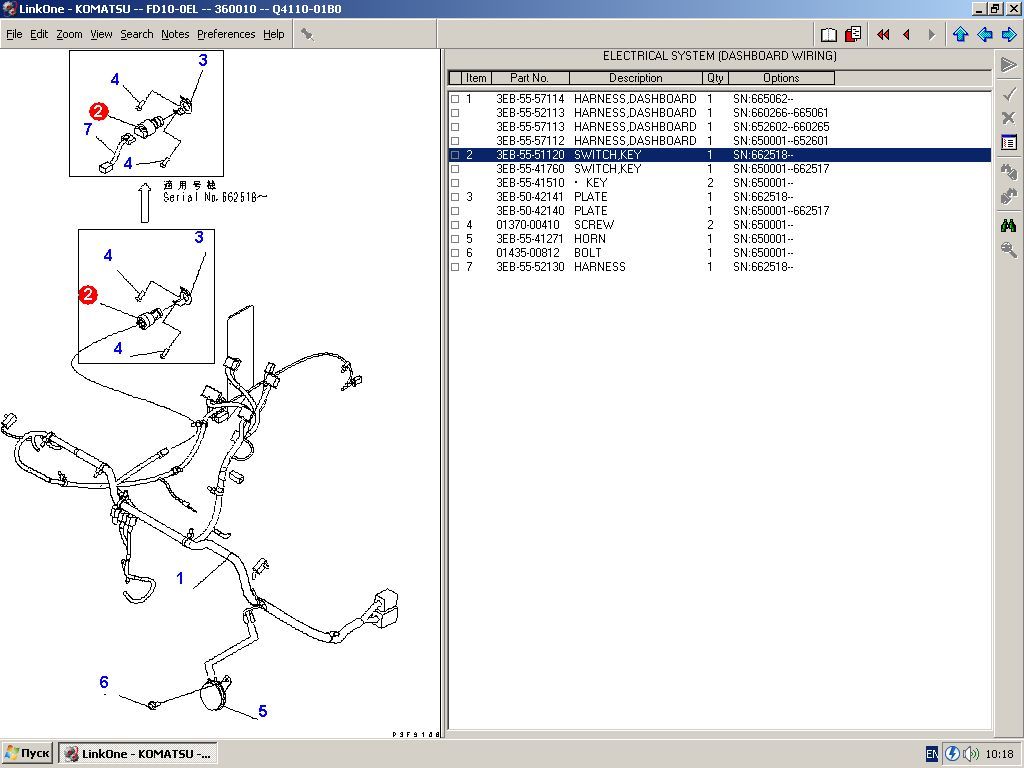This screenshot has height=768, width=1024.
Task: Click the empty checkbox column header
Action: [x=455, y=78]
